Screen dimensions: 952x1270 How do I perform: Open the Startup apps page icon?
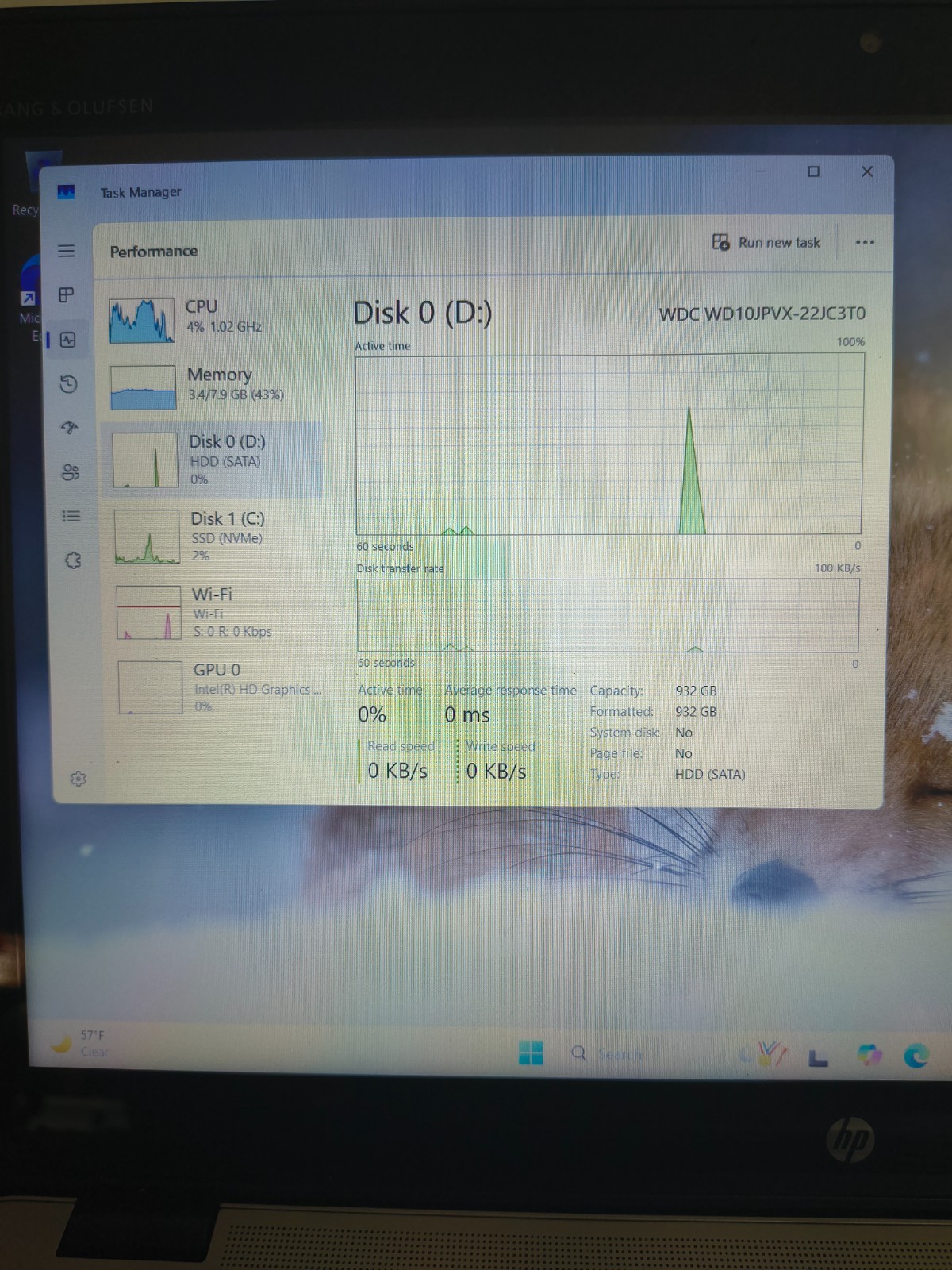(70, 429)
